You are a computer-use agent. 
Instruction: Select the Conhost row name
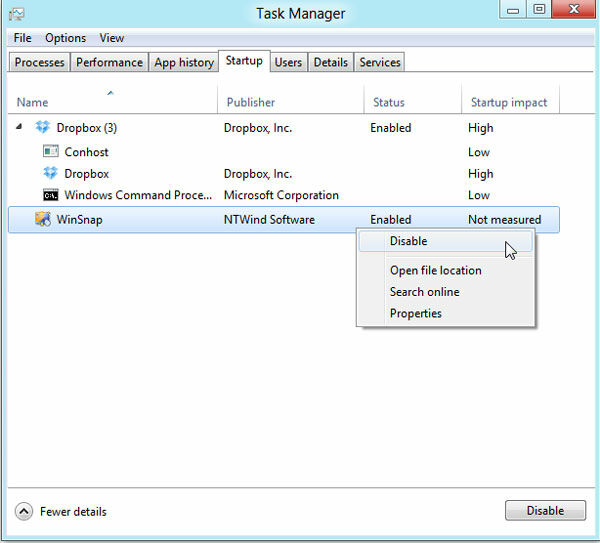pyautogui.click(x=86, y=152)
